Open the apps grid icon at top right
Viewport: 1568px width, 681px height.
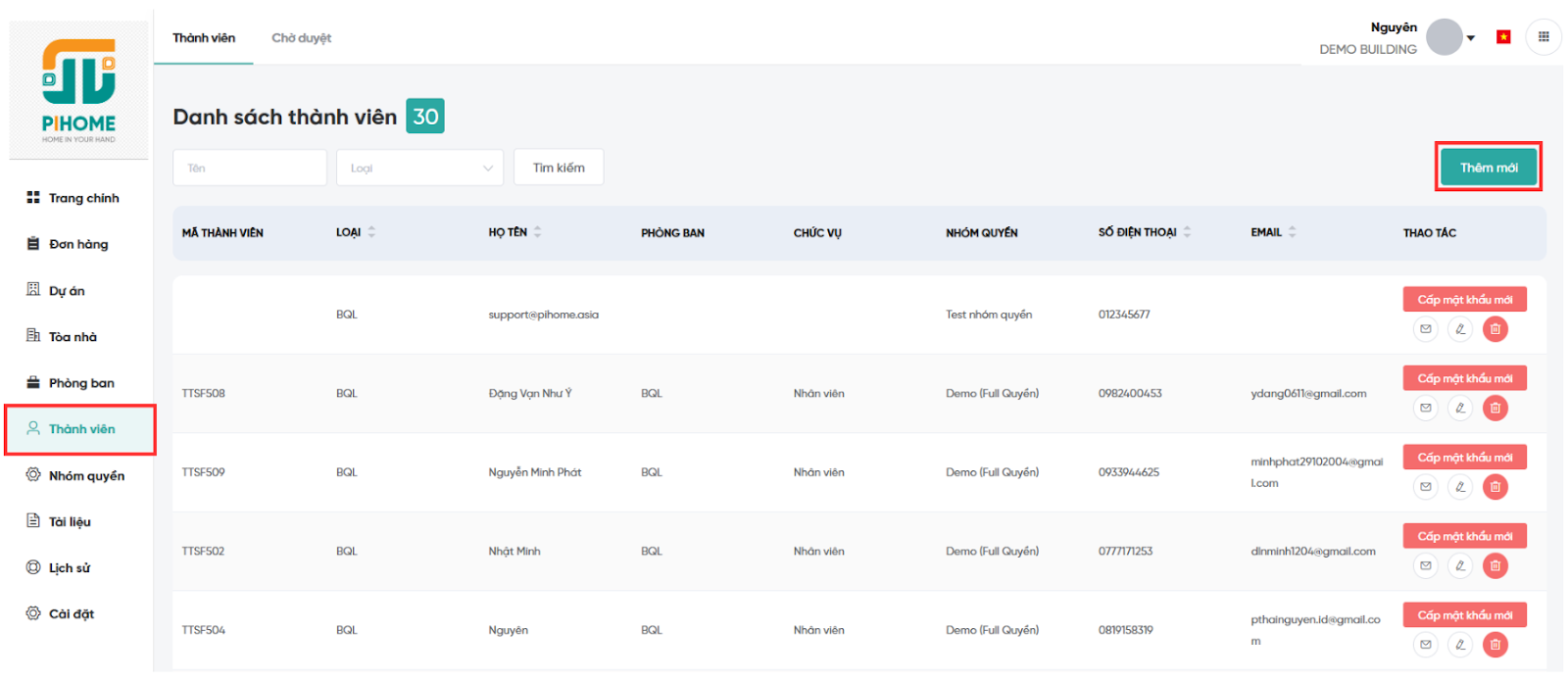point(1543,37)
